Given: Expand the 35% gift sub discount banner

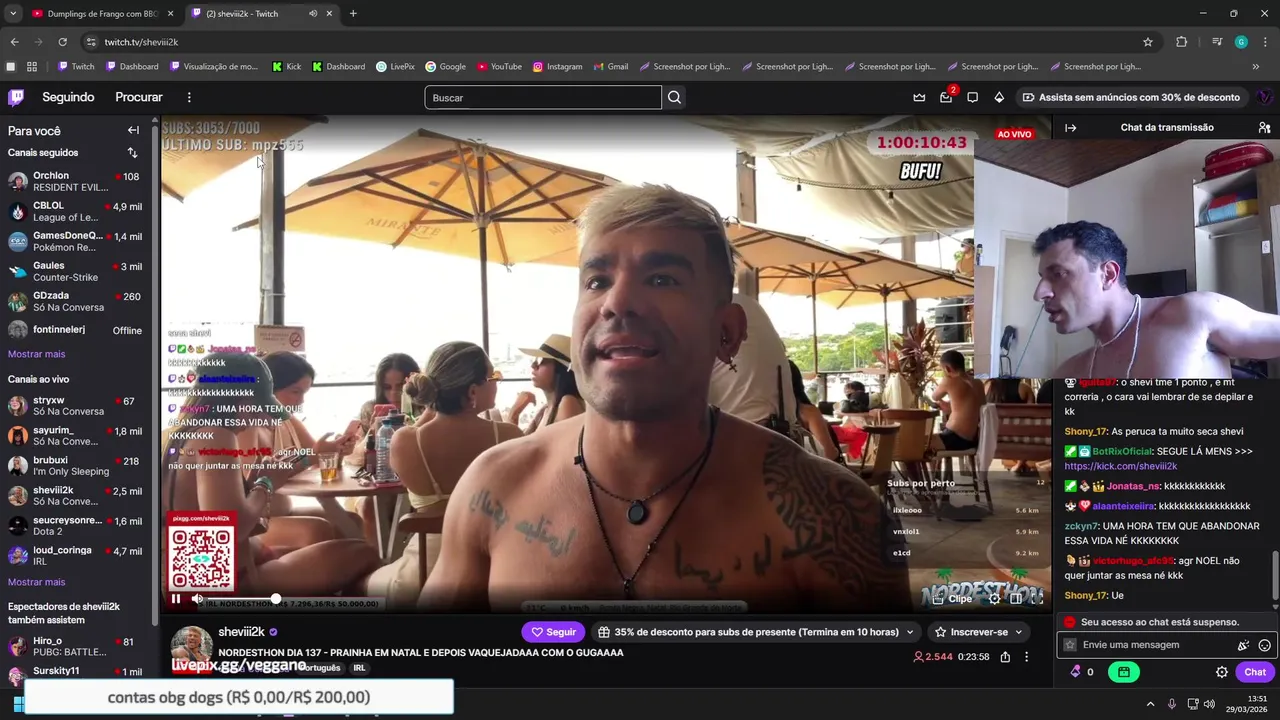Looking at the screenshot, I should pos(756,632).
